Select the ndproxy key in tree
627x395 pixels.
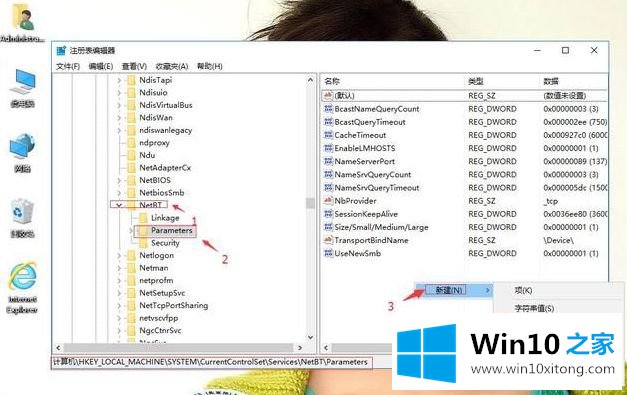pos(154,143)
